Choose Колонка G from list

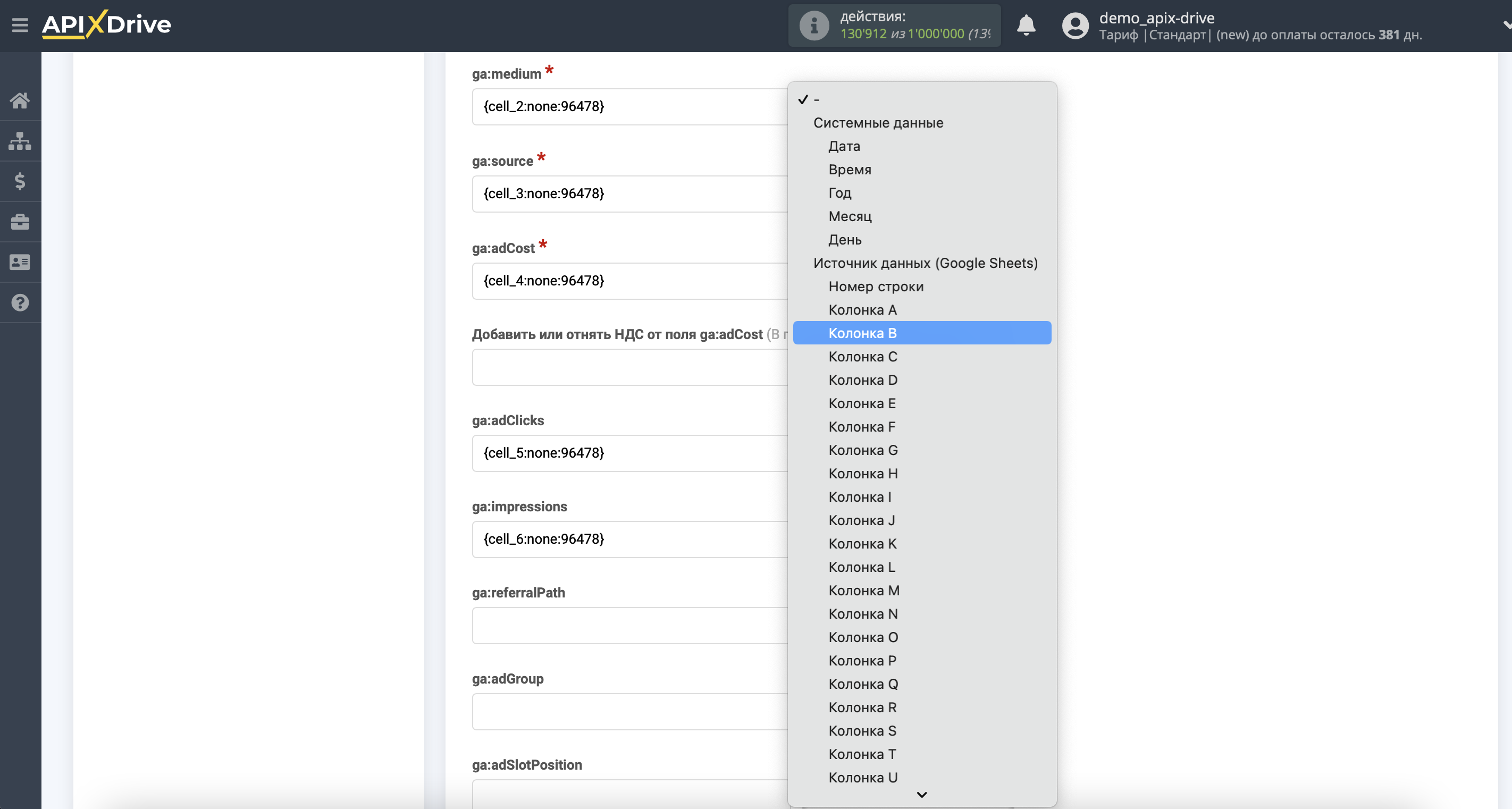pos(921,451)
